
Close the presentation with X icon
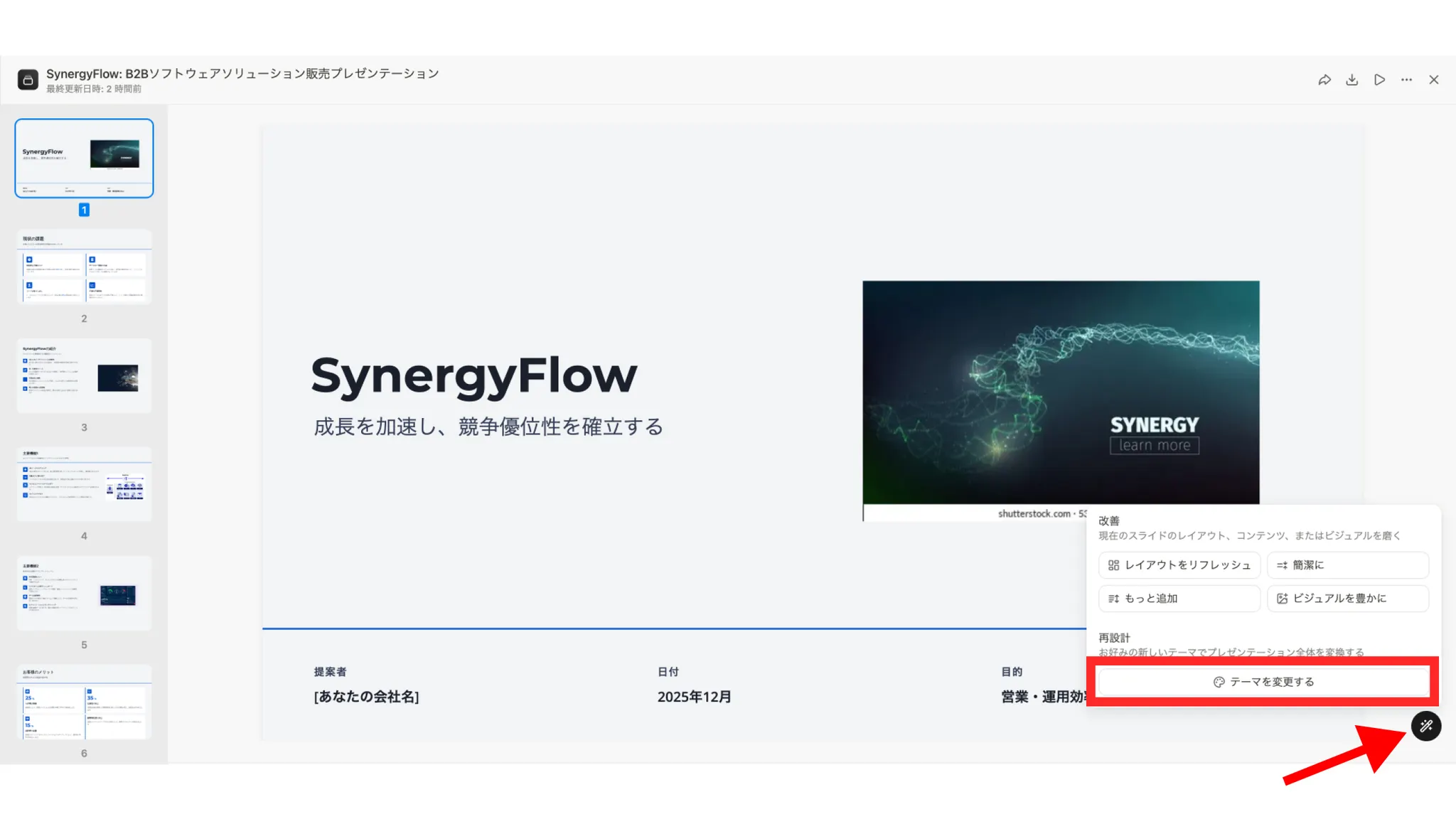coord(1434,80)
